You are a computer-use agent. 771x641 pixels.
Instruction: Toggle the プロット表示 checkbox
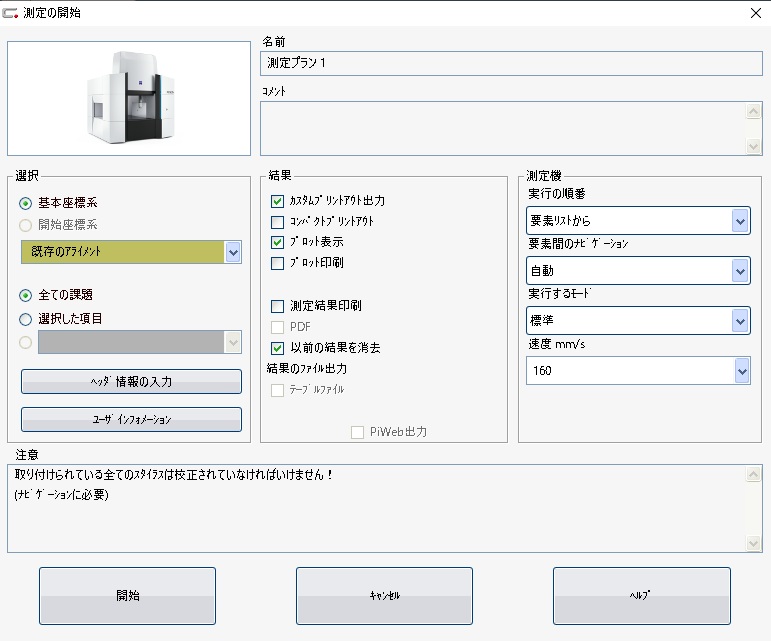click(x=277, y=242)
